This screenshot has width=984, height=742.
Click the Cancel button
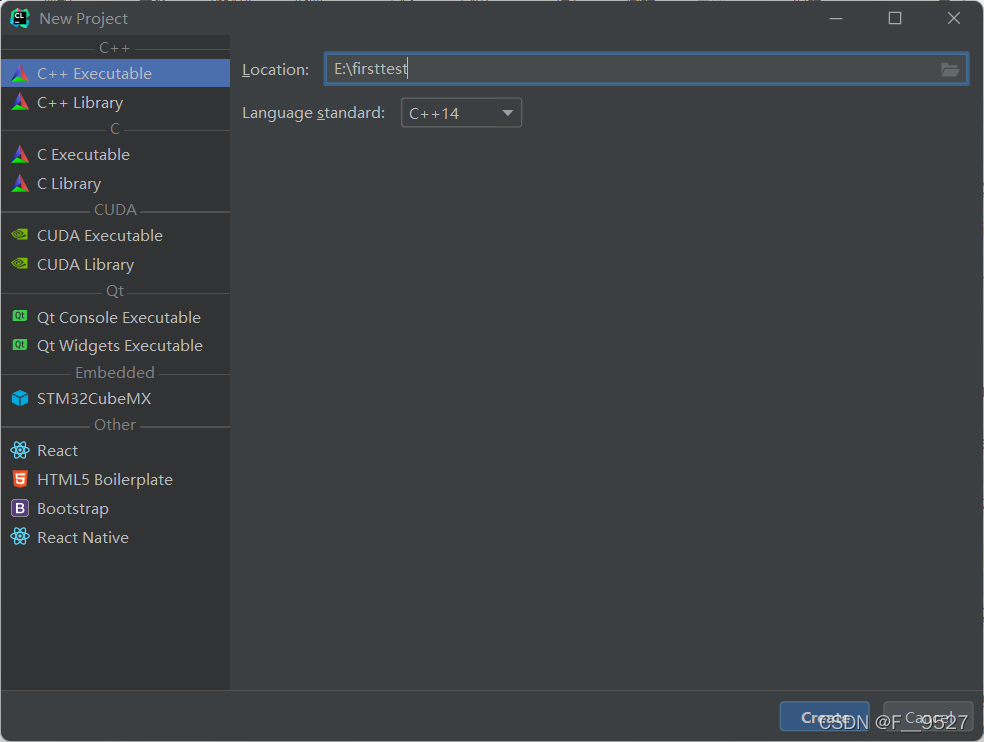(x=928, y=717)
